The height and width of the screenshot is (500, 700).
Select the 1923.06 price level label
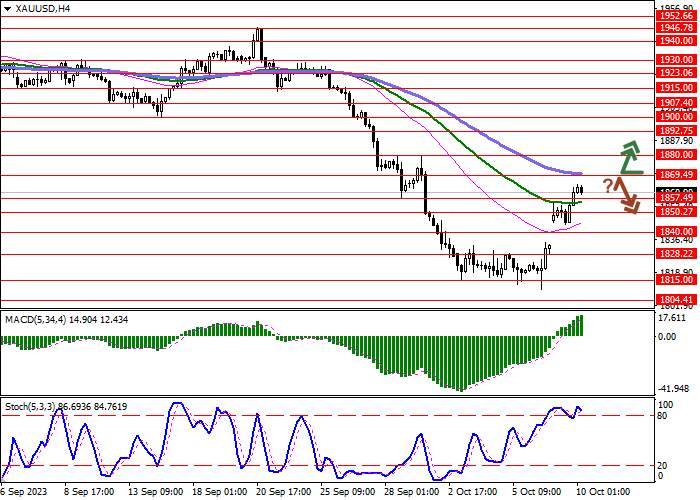[x=677, y=73]
